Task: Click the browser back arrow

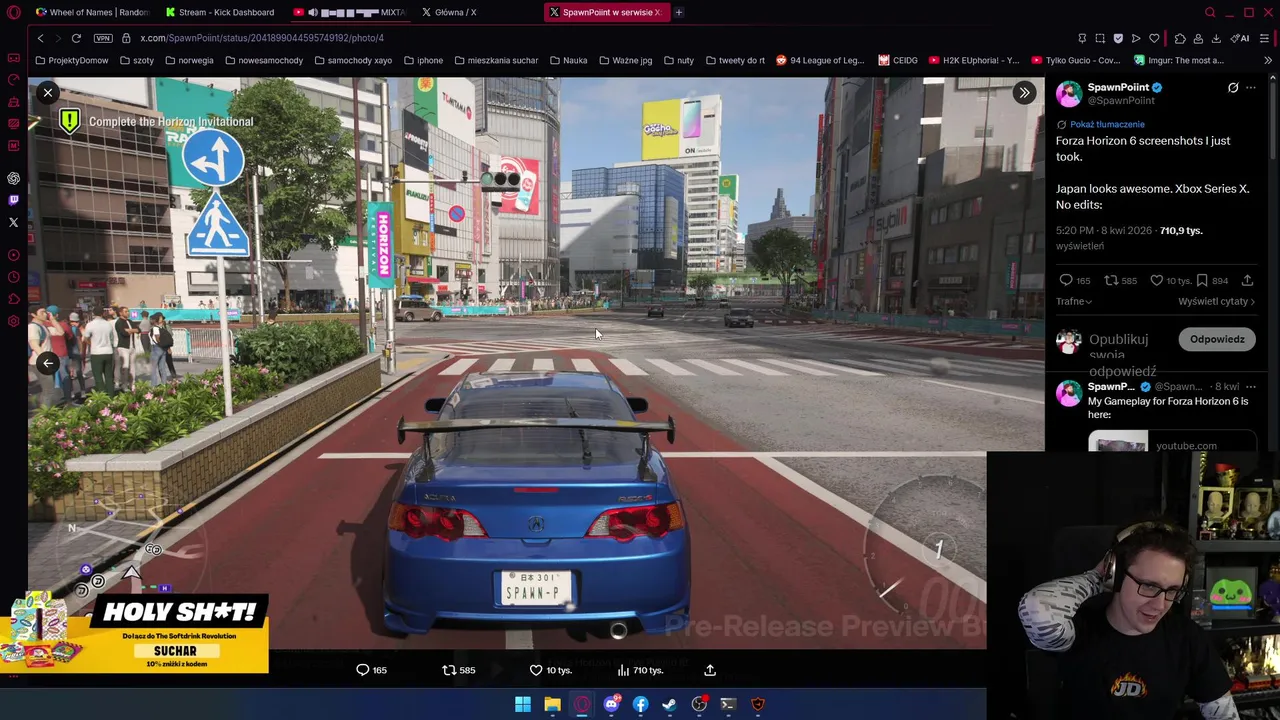Action: pyautogui.click(x=40, y=38)
